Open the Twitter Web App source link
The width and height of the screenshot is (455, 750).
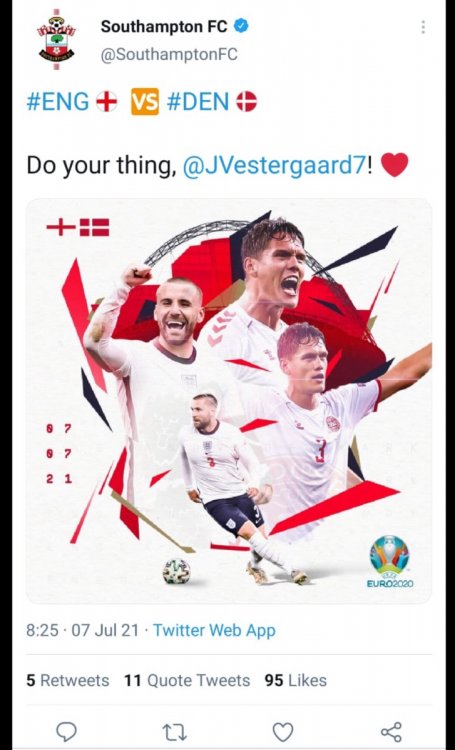214,630
